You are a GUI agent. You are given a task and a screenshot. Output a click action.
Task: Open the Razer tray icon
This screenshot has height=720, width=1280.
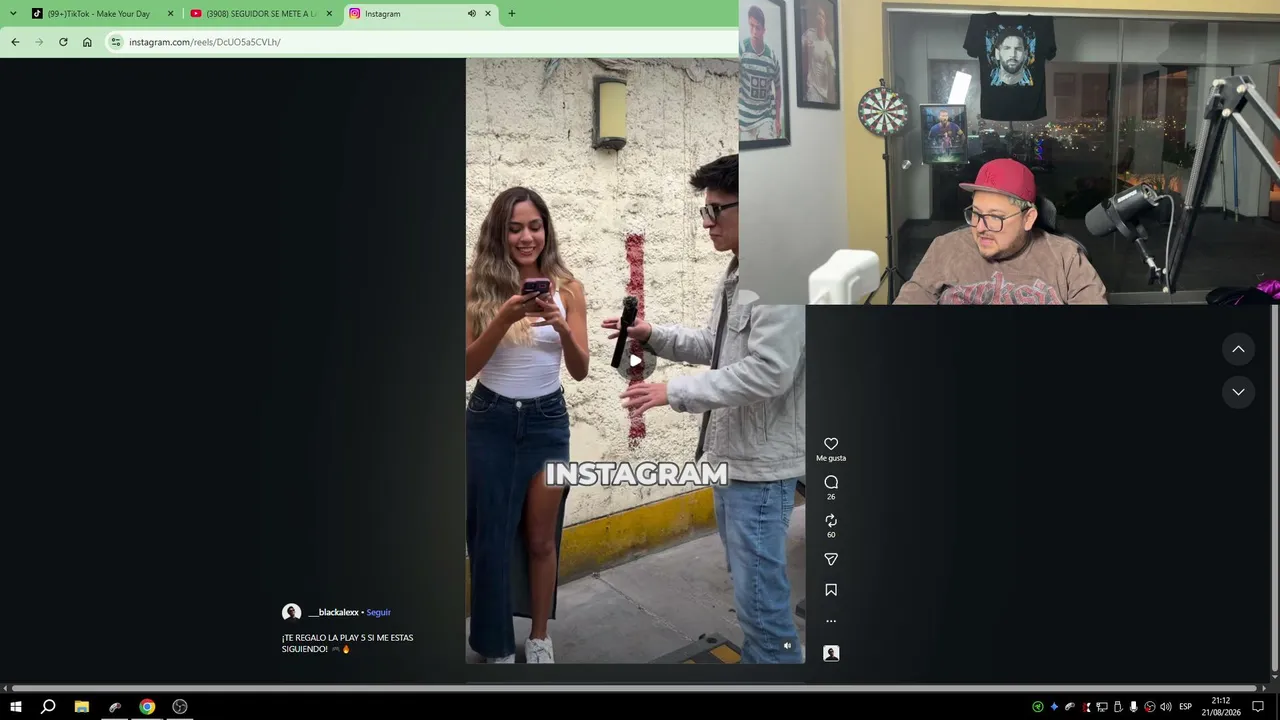coord(1038,707)
